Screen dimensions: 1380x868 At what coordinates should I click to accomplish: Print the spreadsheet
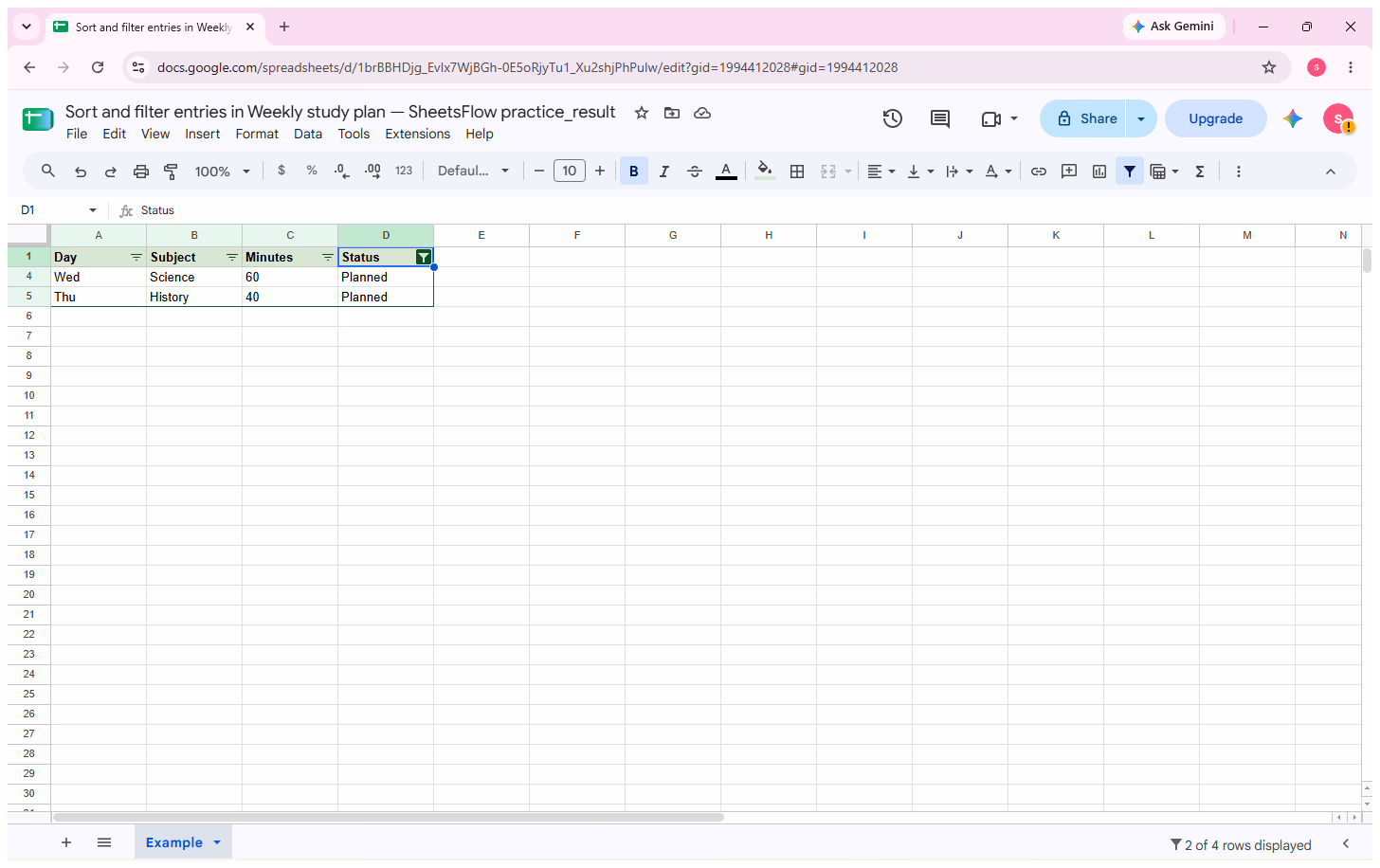coord(141,172)
